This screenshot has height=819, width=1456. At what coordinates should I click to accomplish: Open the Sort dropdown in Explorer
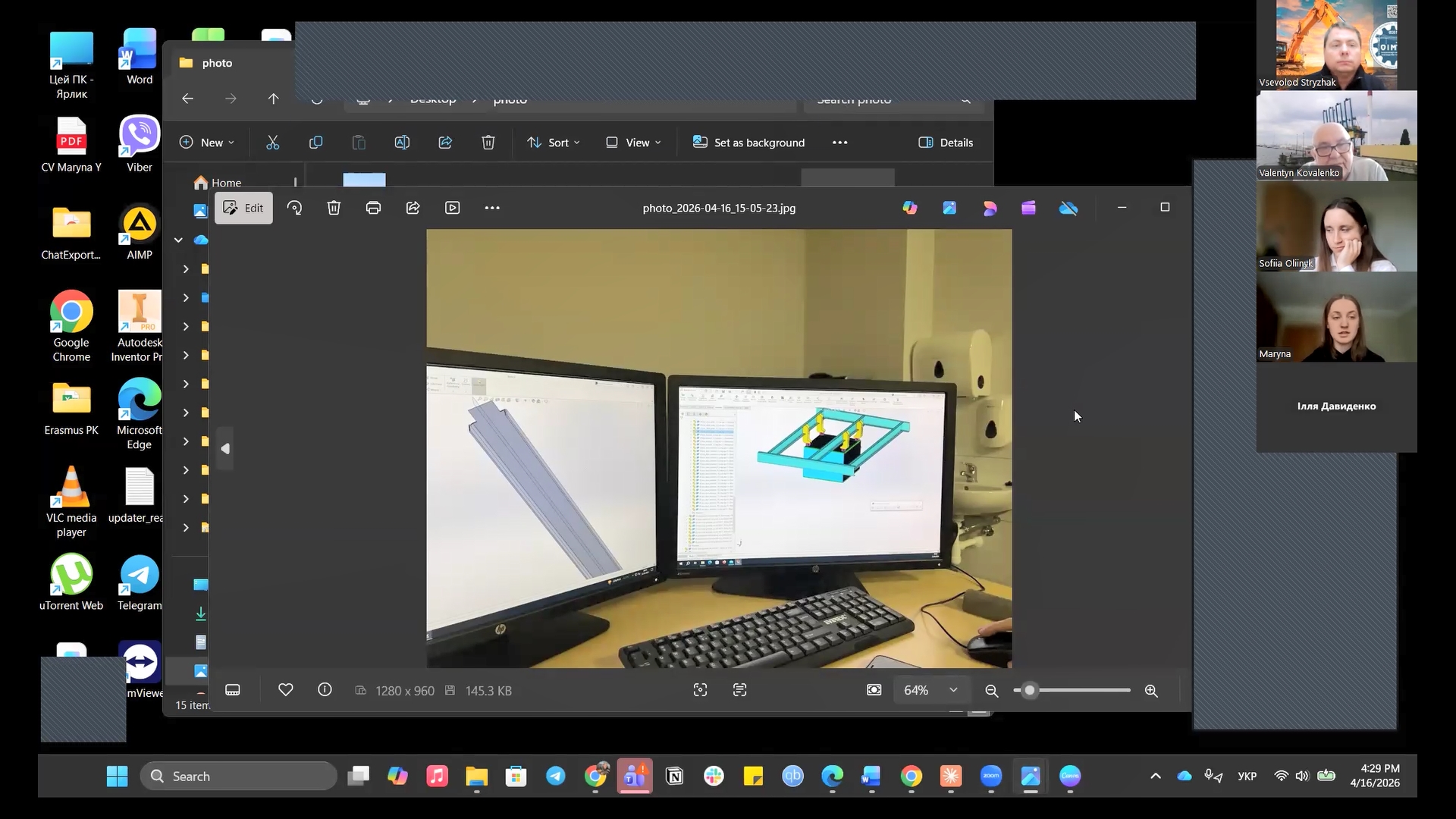[554, 143]
